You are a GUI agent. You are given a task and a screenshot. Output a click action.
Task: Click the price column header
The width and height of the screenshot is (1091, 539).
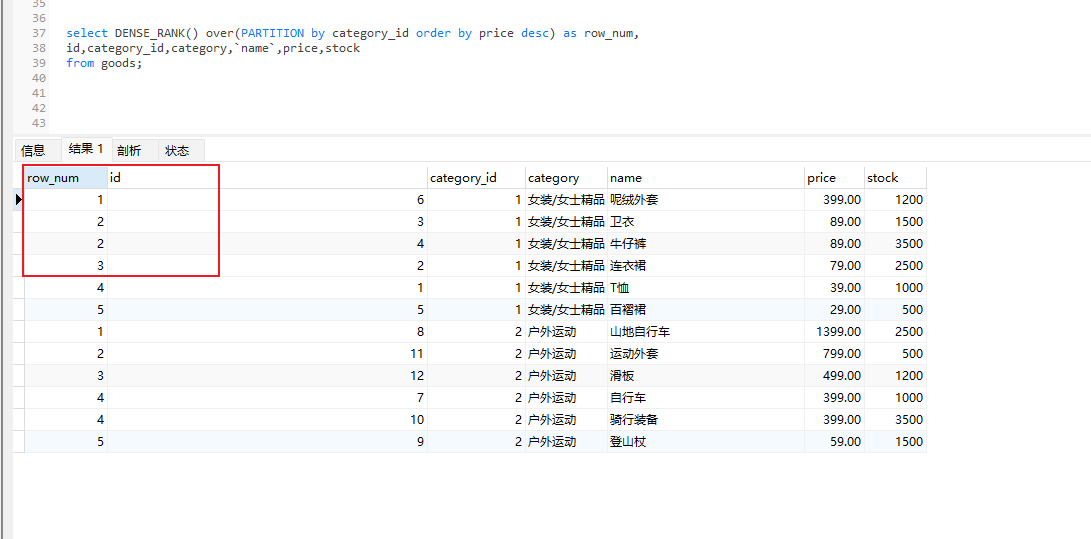834,178
